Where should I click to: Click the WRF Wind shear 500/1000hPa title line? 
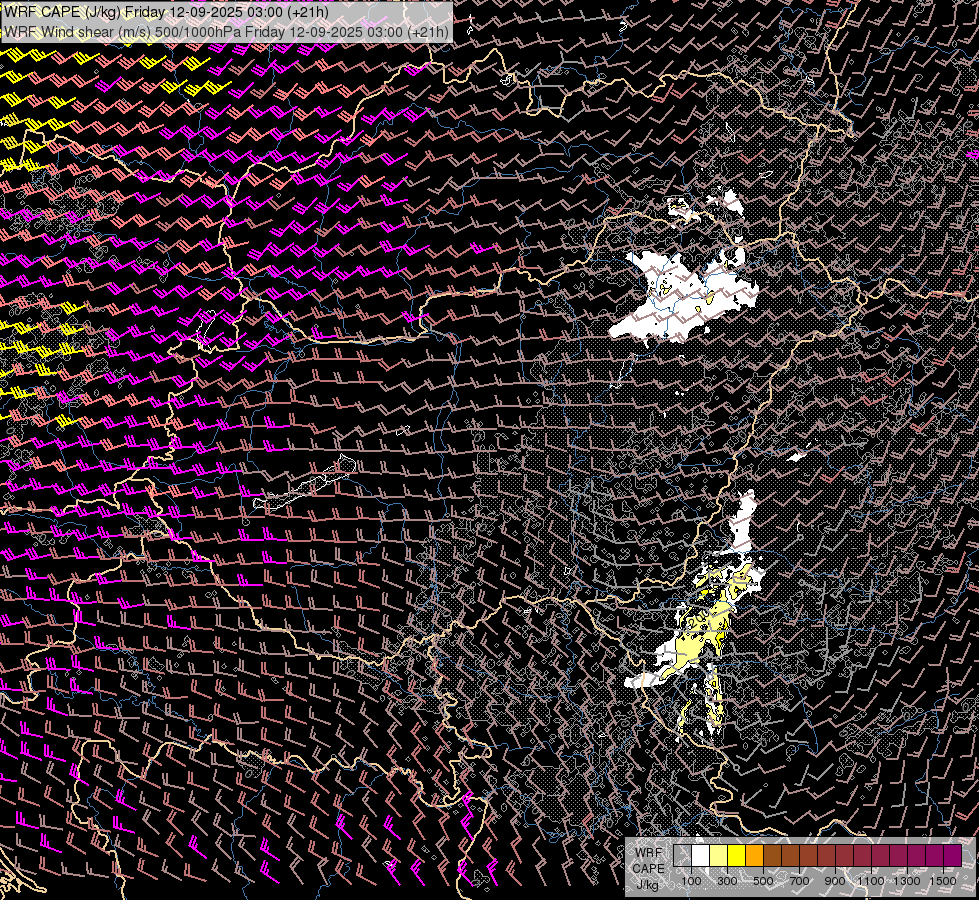226,32
